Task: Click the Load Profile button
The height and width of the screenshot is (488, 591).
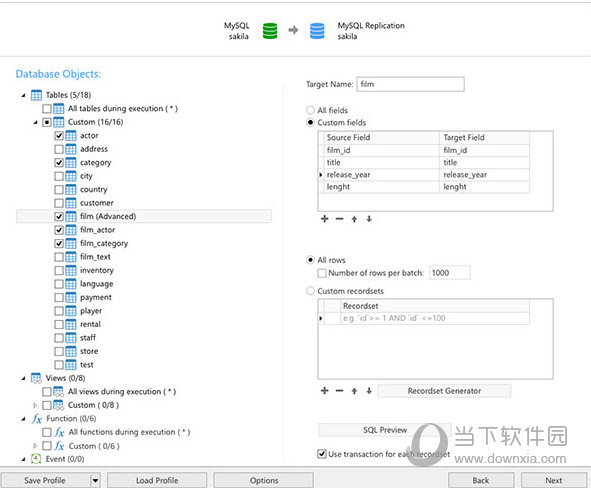Action: pos(157,480)
